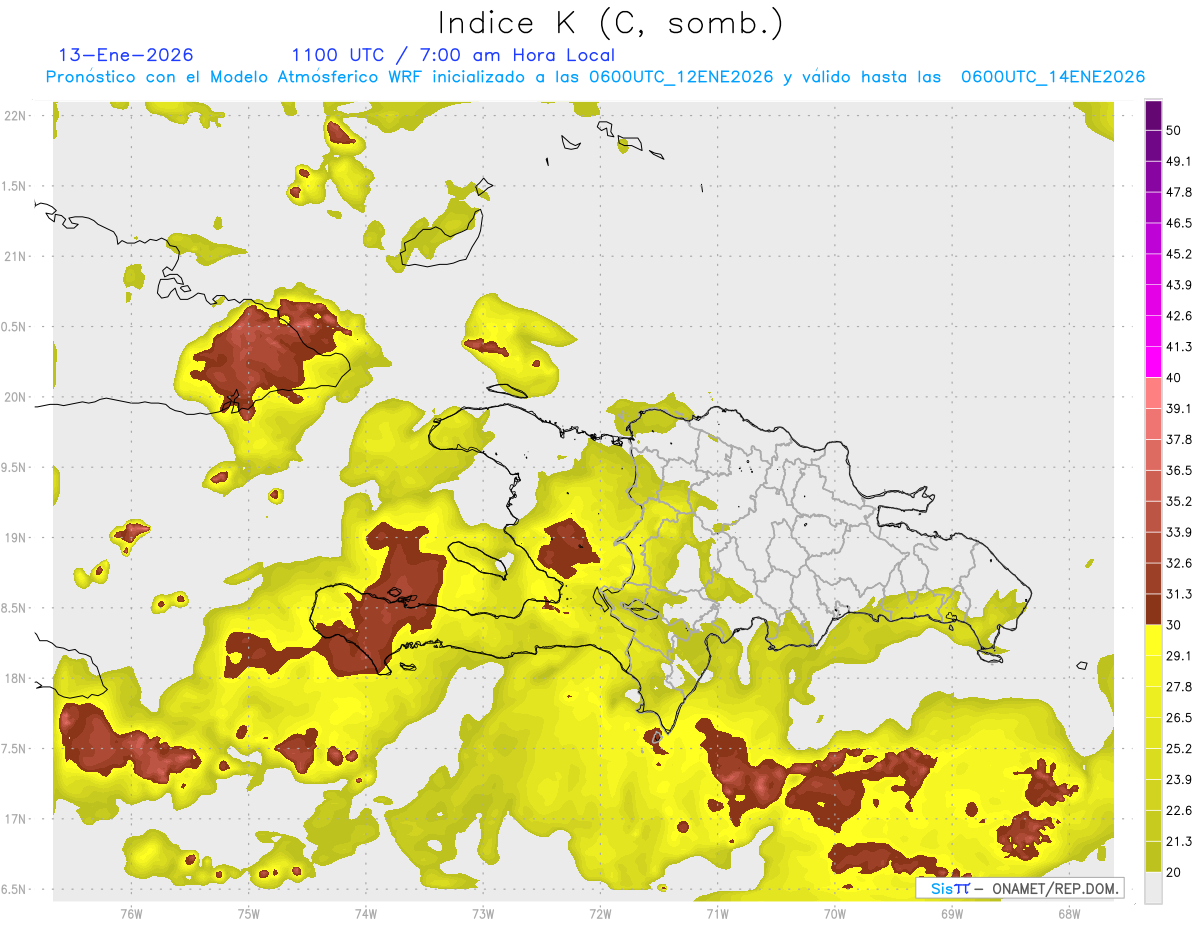Viewport: 1200px width, 927px height.
Task: Pick the purple legend band between 46.5 and 47.8
Action: (x=1154, y=207)
